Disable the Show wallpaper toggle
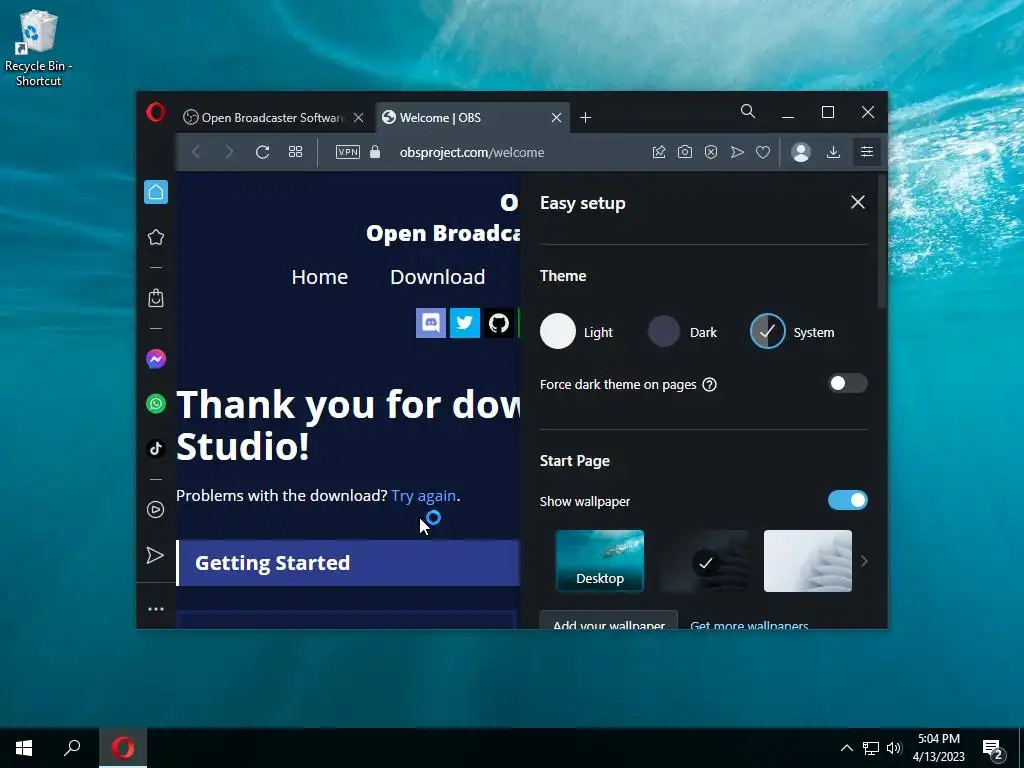This screenshot has height=768, width=1024. tap(847, 500)
